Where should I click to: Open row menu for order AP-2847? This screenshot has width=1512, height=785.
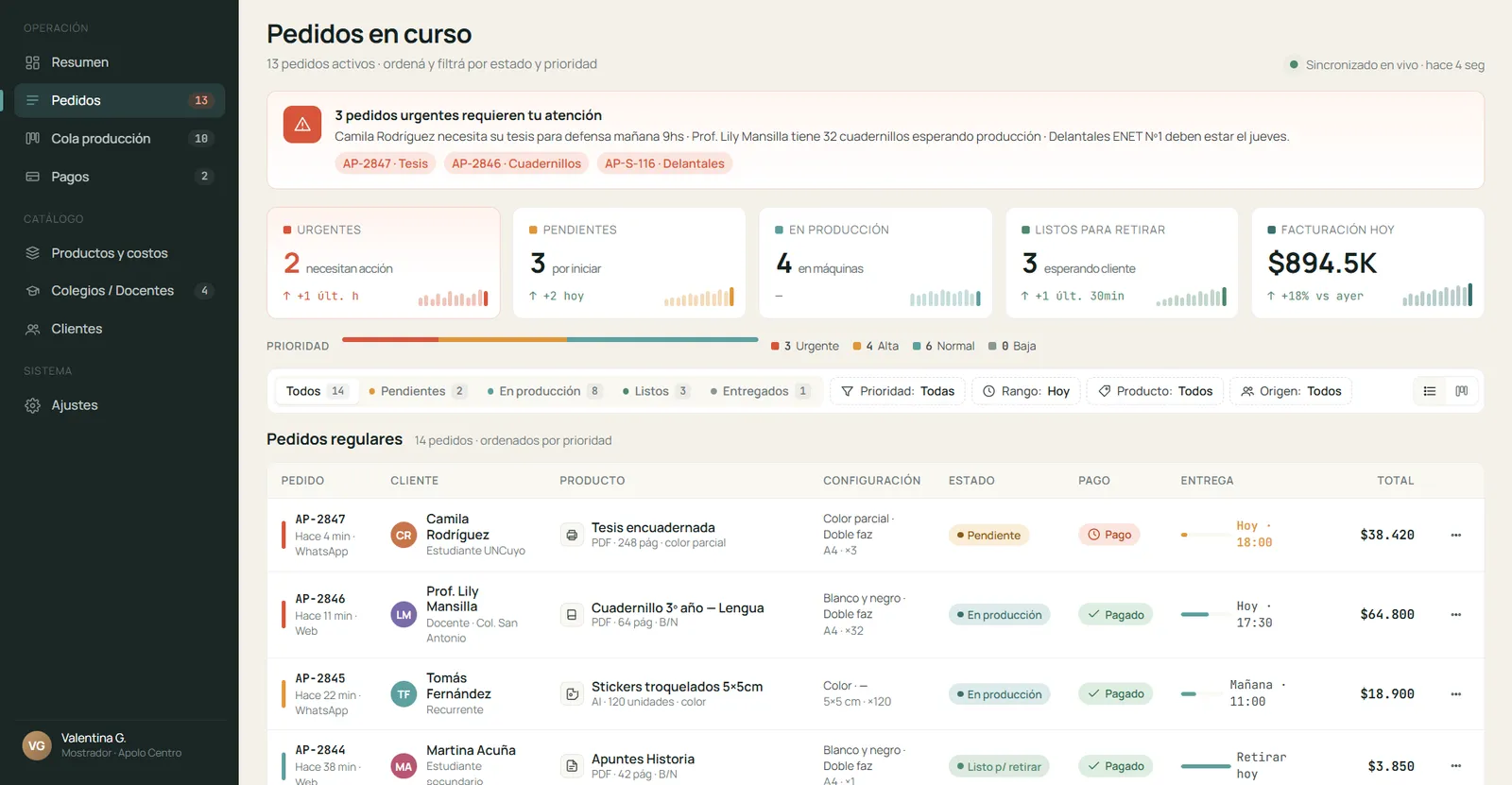click(1456, 535)
